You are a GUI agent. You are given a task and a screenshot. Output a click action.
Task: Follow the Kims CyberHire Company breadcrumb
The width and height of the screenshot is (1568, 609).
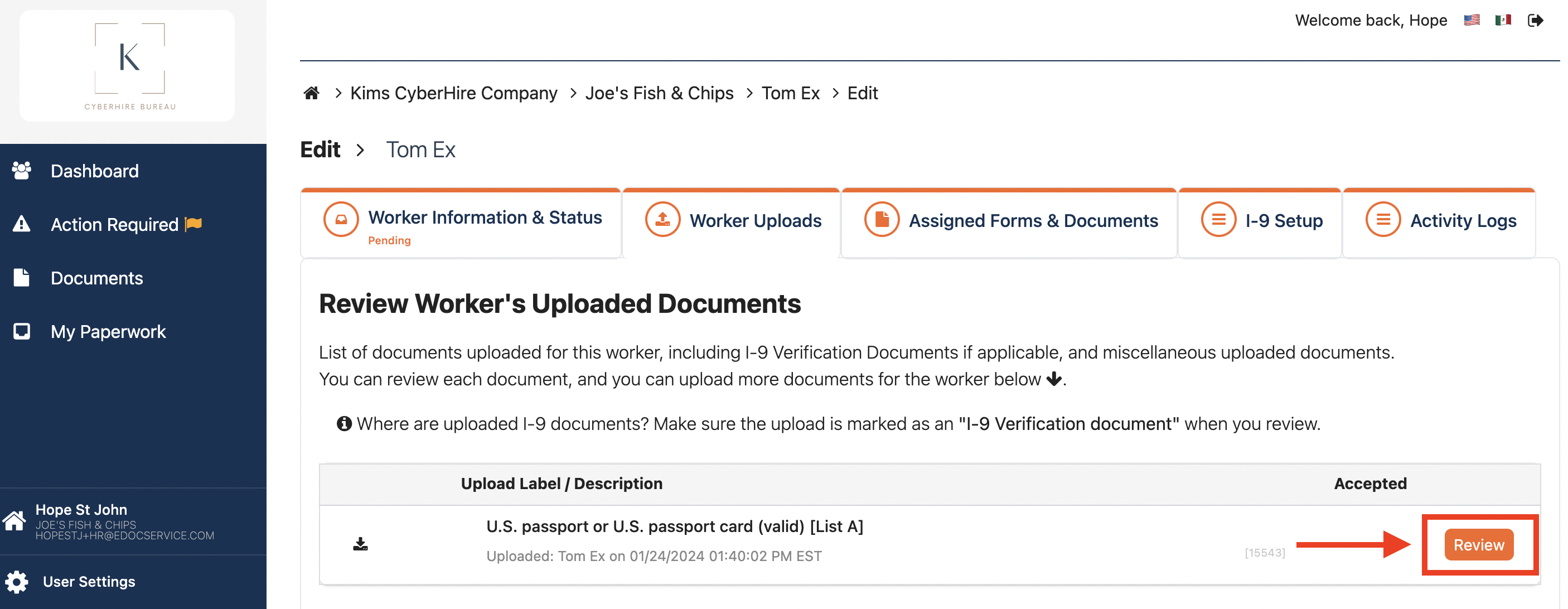click(x=453, y=93)
